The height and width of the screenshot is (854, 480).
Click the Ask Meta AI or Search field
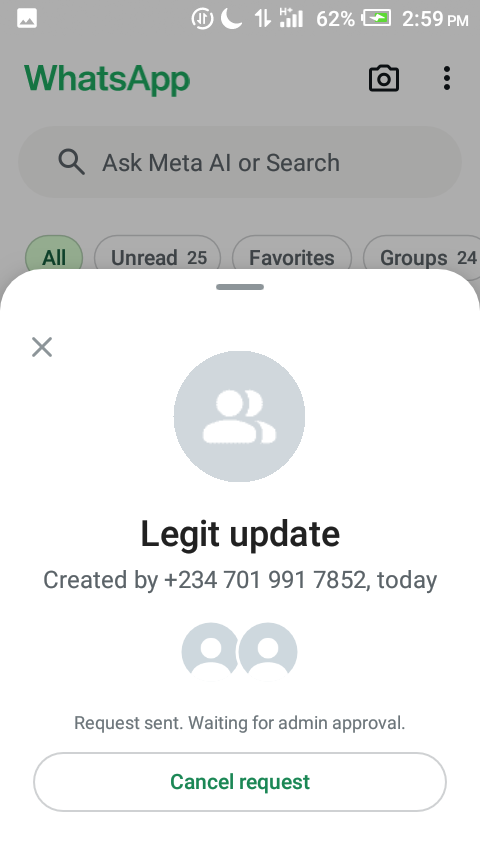coord(240,162)
